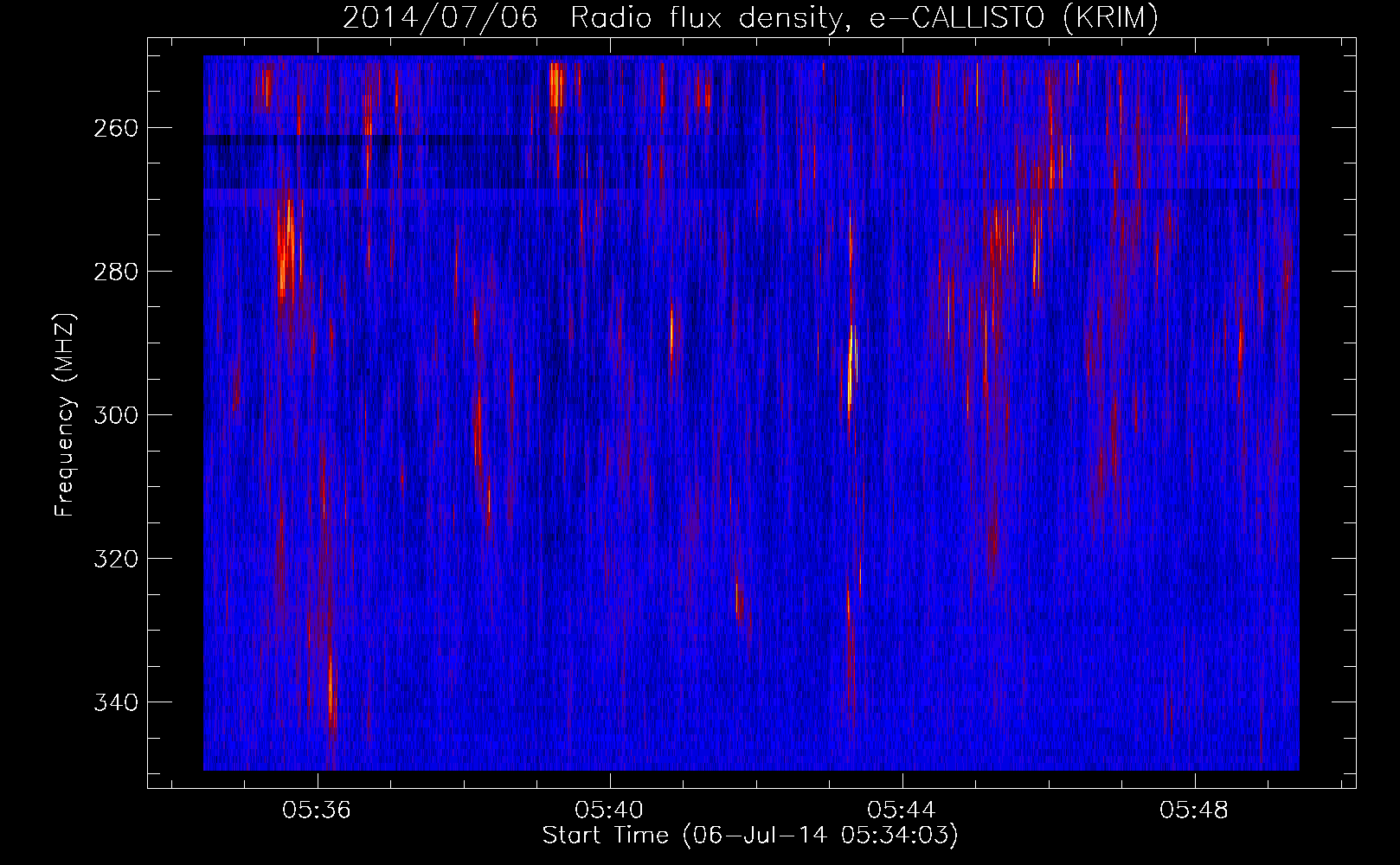Click the 320 frequency tick label

[114, 559]
